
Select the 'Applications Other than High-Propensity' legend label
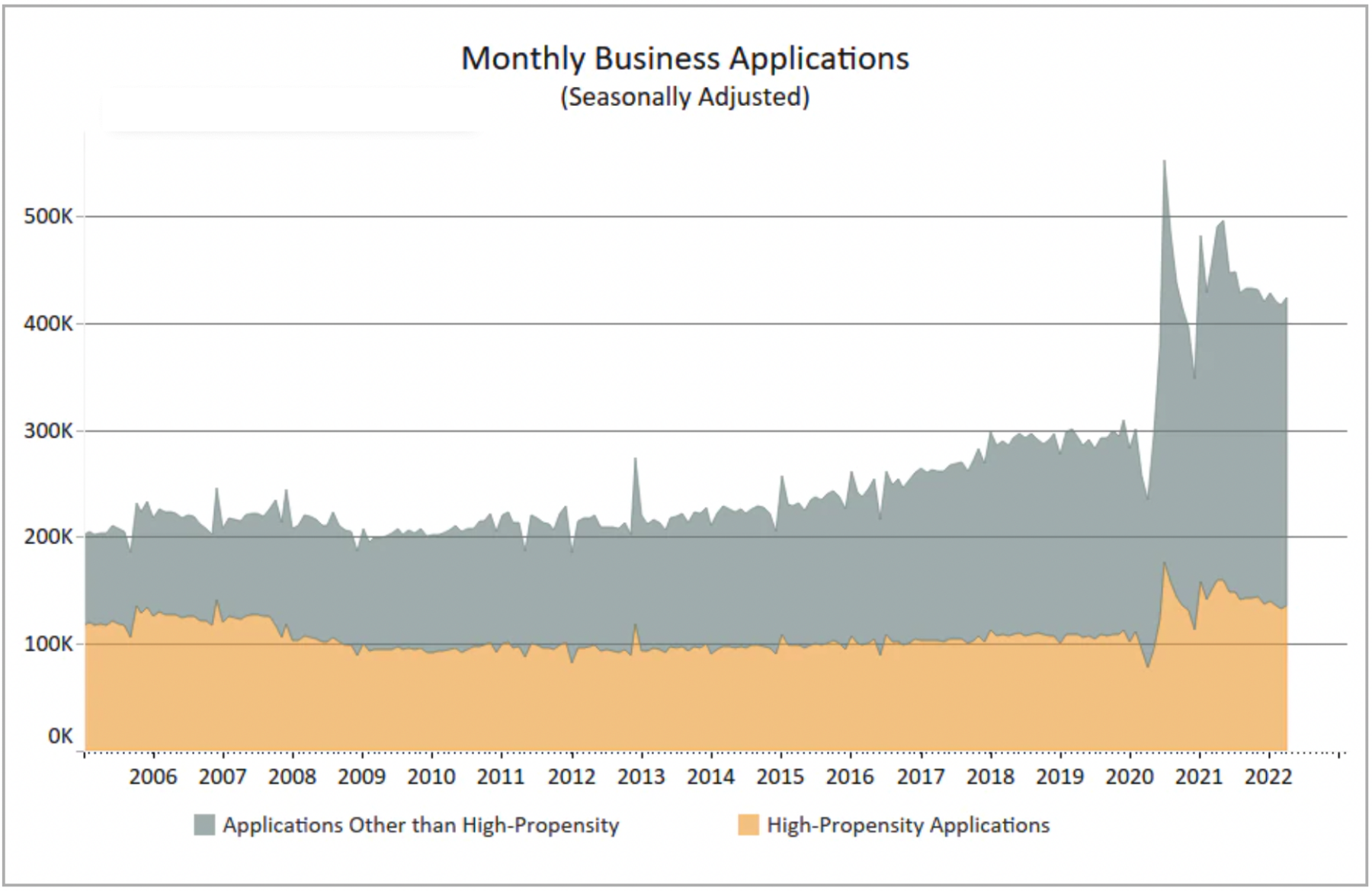[421, 825]
